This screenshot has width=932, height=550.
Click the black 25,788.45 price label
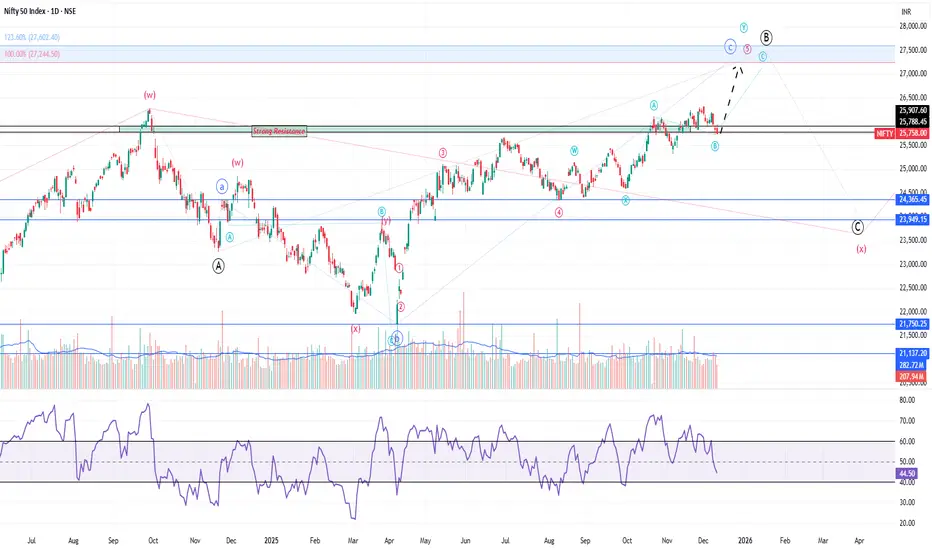pos(913,121)
